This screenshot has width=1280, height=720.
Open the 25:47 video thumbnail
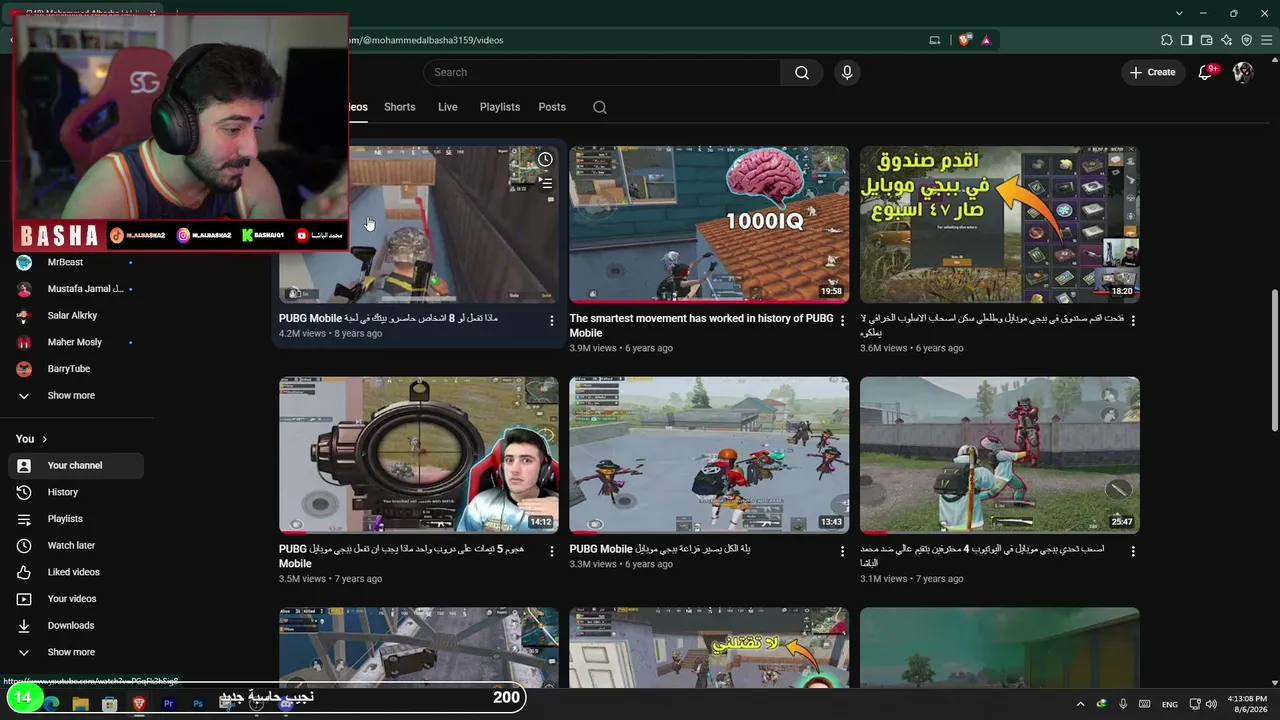coord(1000,455)
